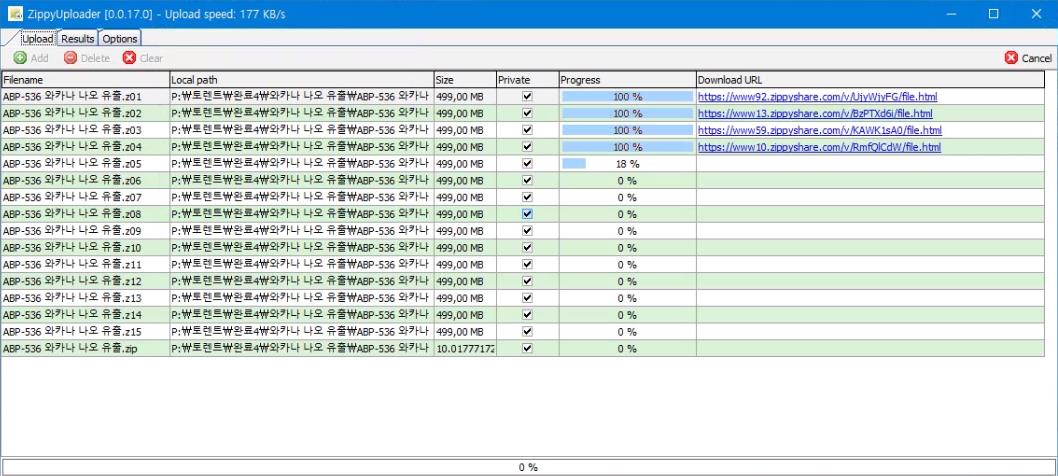Select the filename row ending in .z14
Viewport: 1058px width, 476px height.
(85, 315)
